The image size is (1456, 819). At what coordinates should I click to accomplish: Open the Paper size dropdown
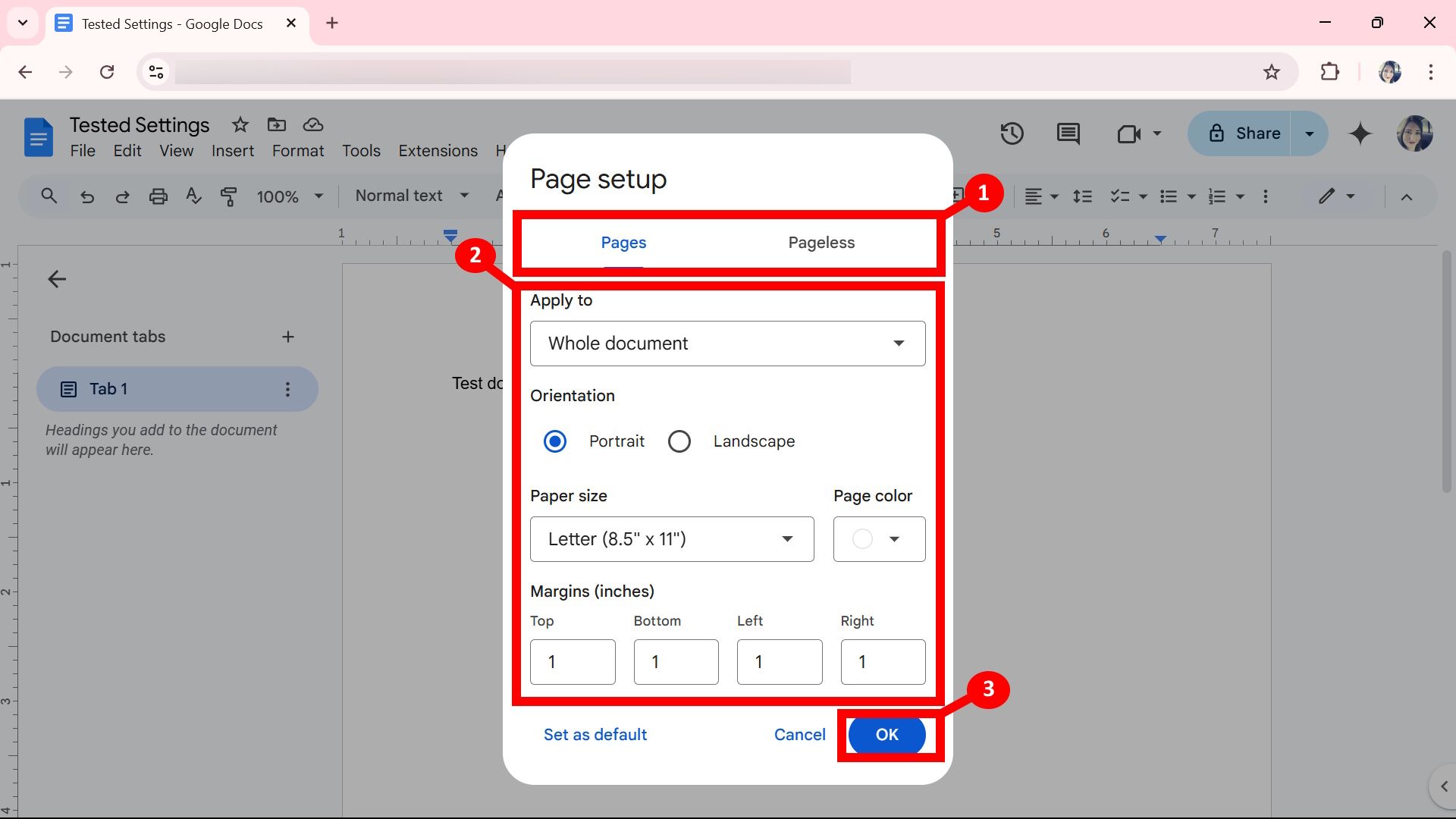point(672,539)
